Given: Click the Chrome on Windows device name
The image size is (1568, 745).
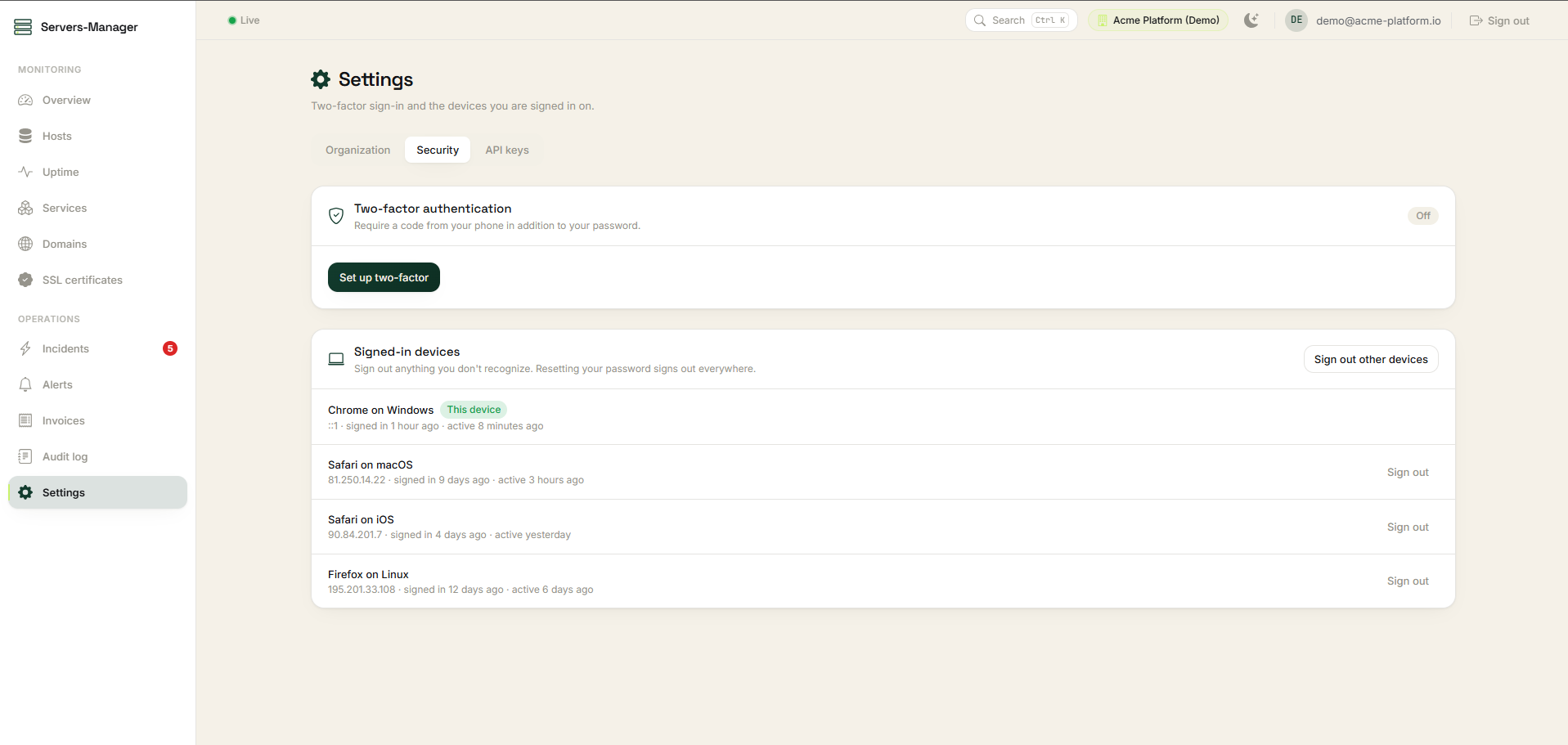Looking at the screenshot, I should coord(380,410).
